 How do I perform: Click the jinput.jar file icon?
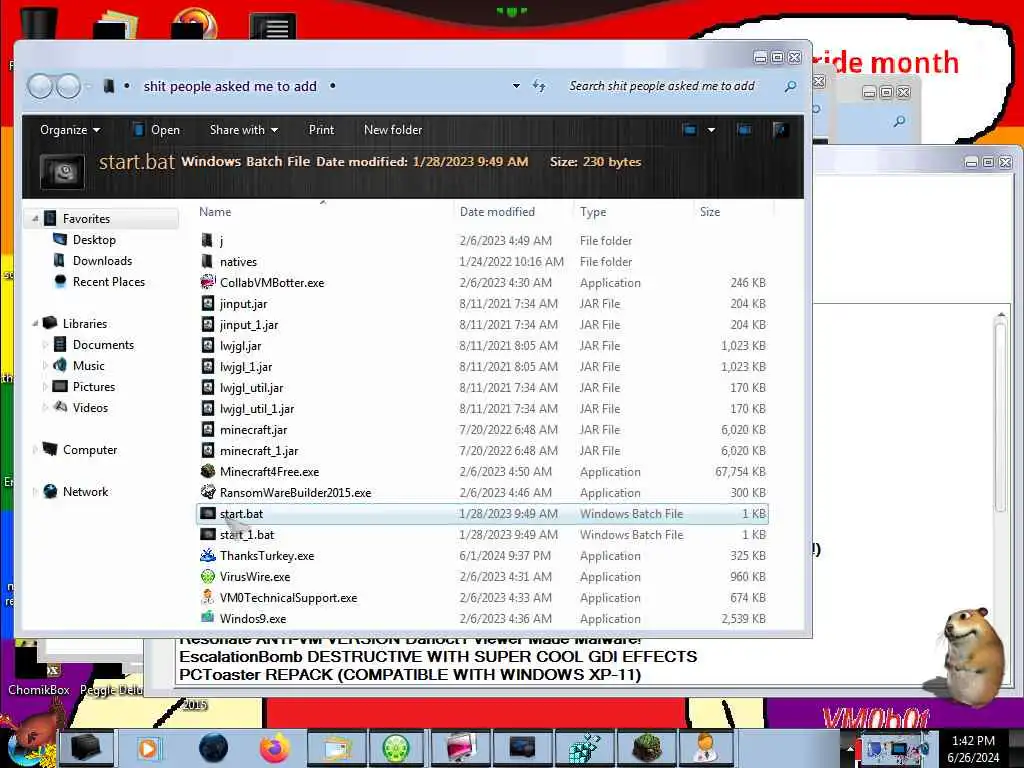tap(208, 303)
